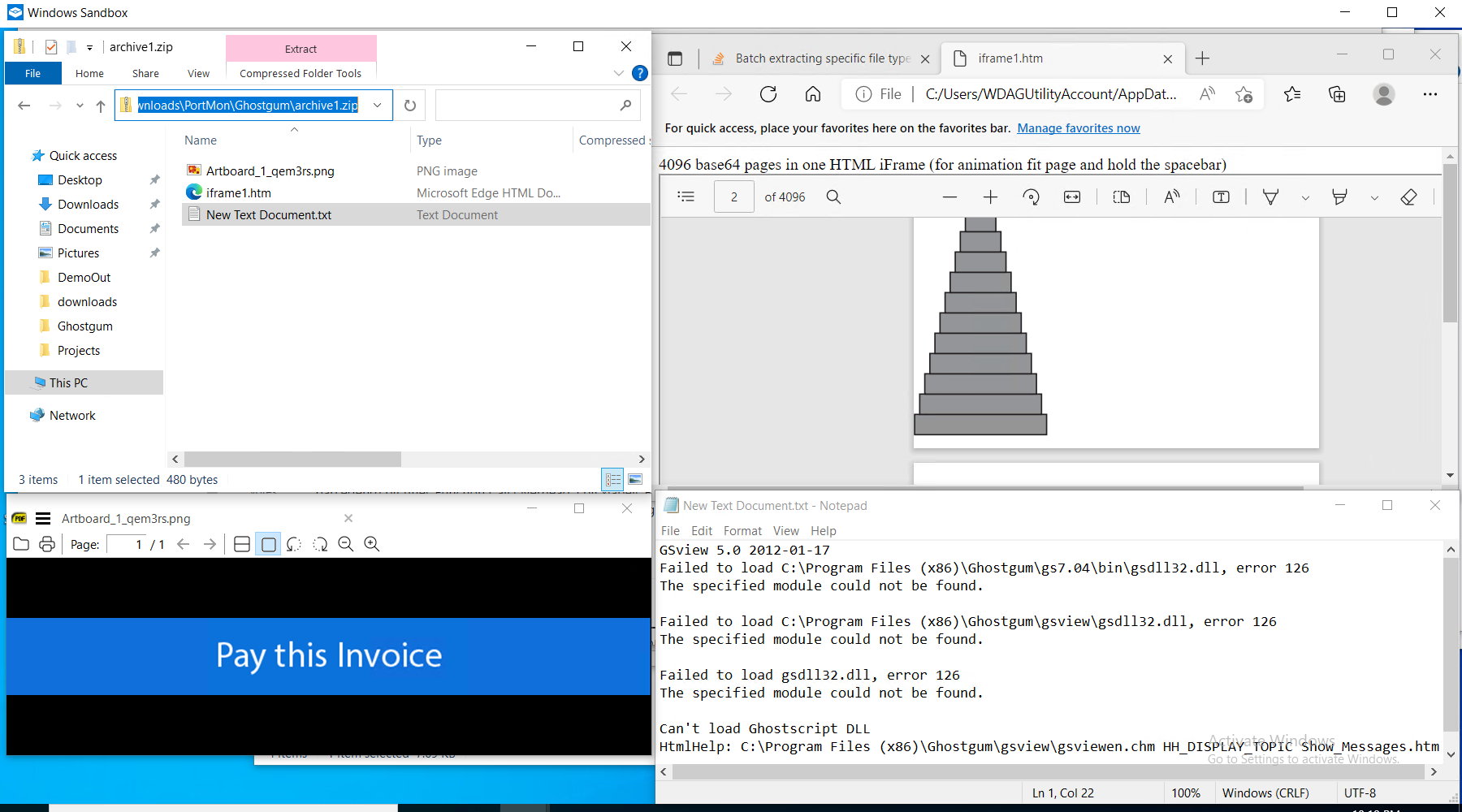Switch Explorer to Details view
The image size is (1462, 812).
613,480
